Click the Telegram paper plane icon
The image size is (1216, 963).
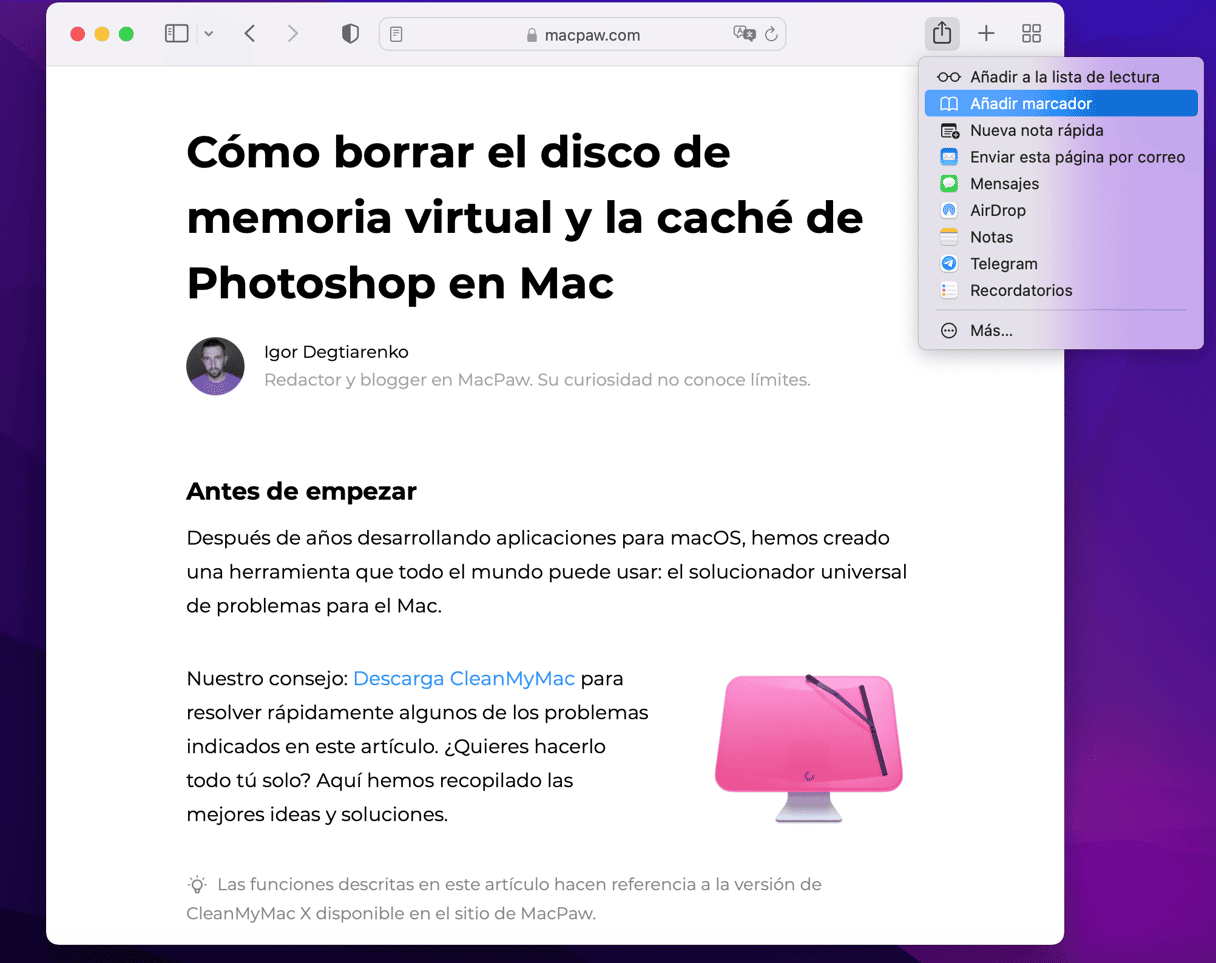pos(949,264)
